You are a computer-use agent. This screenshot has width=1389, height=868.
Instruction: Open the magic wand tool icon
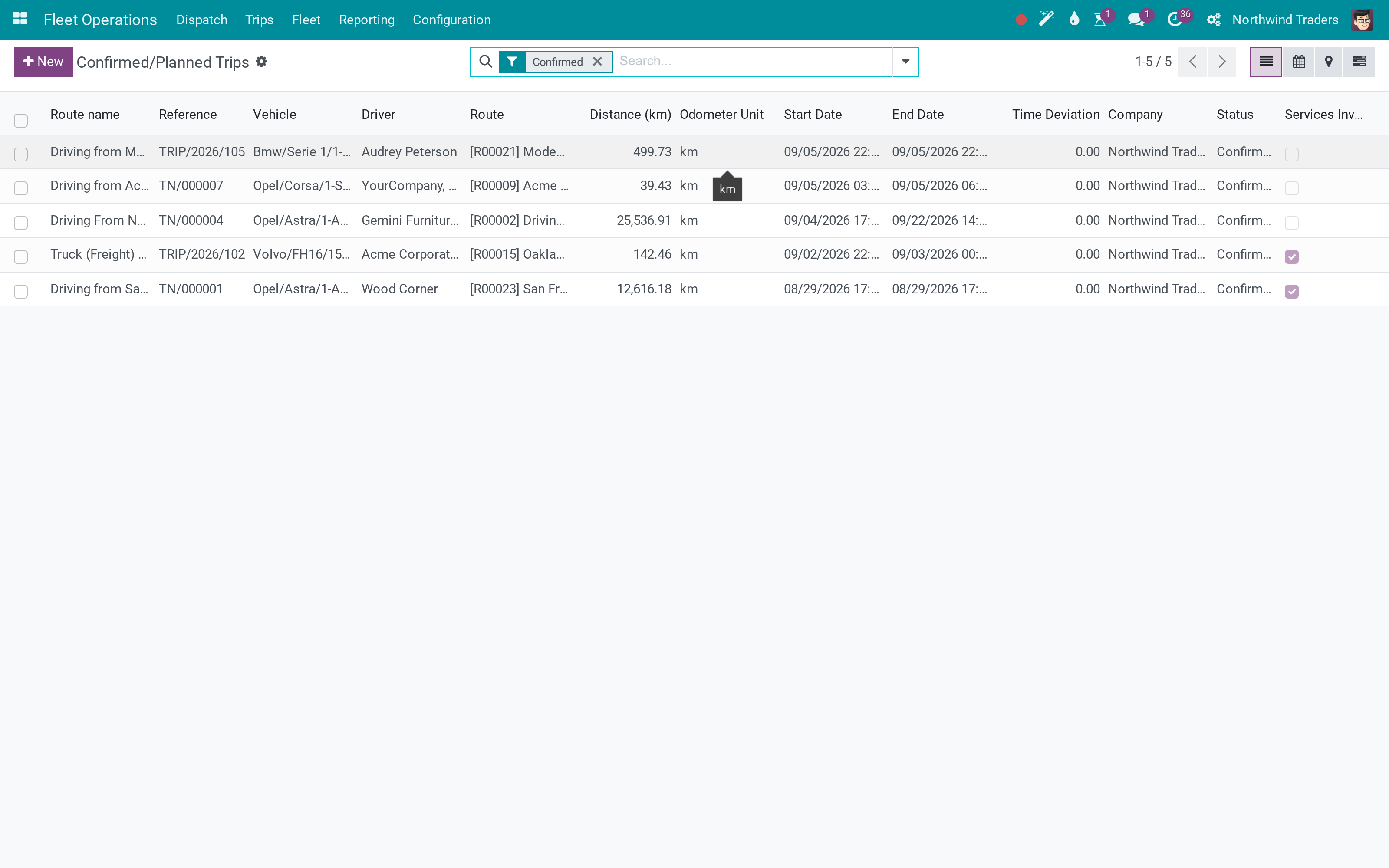tap(1047, 20)
